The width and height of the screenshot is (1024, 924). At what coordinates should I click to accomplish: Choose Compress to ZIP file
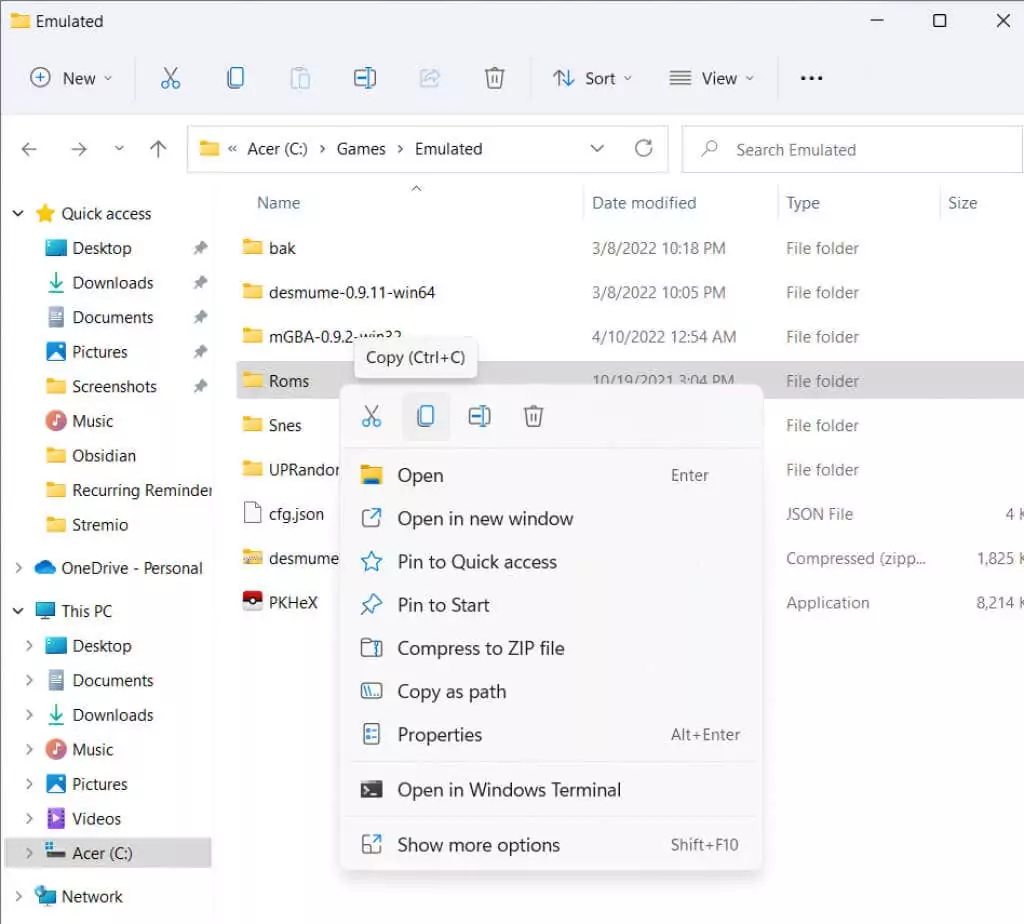(481, 648)
